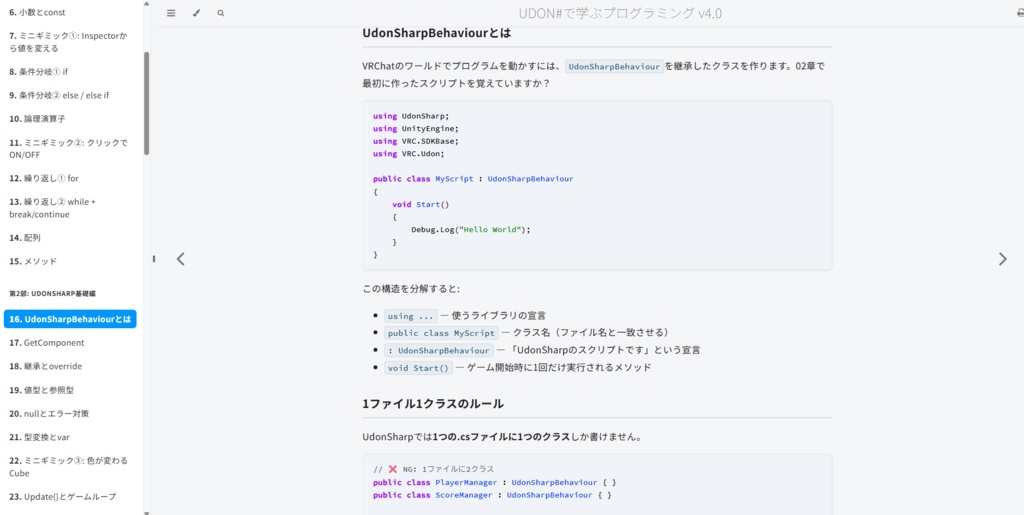Toggle the sidebar with hamburger icon
Screen dimensions: 1024x515
171,13
